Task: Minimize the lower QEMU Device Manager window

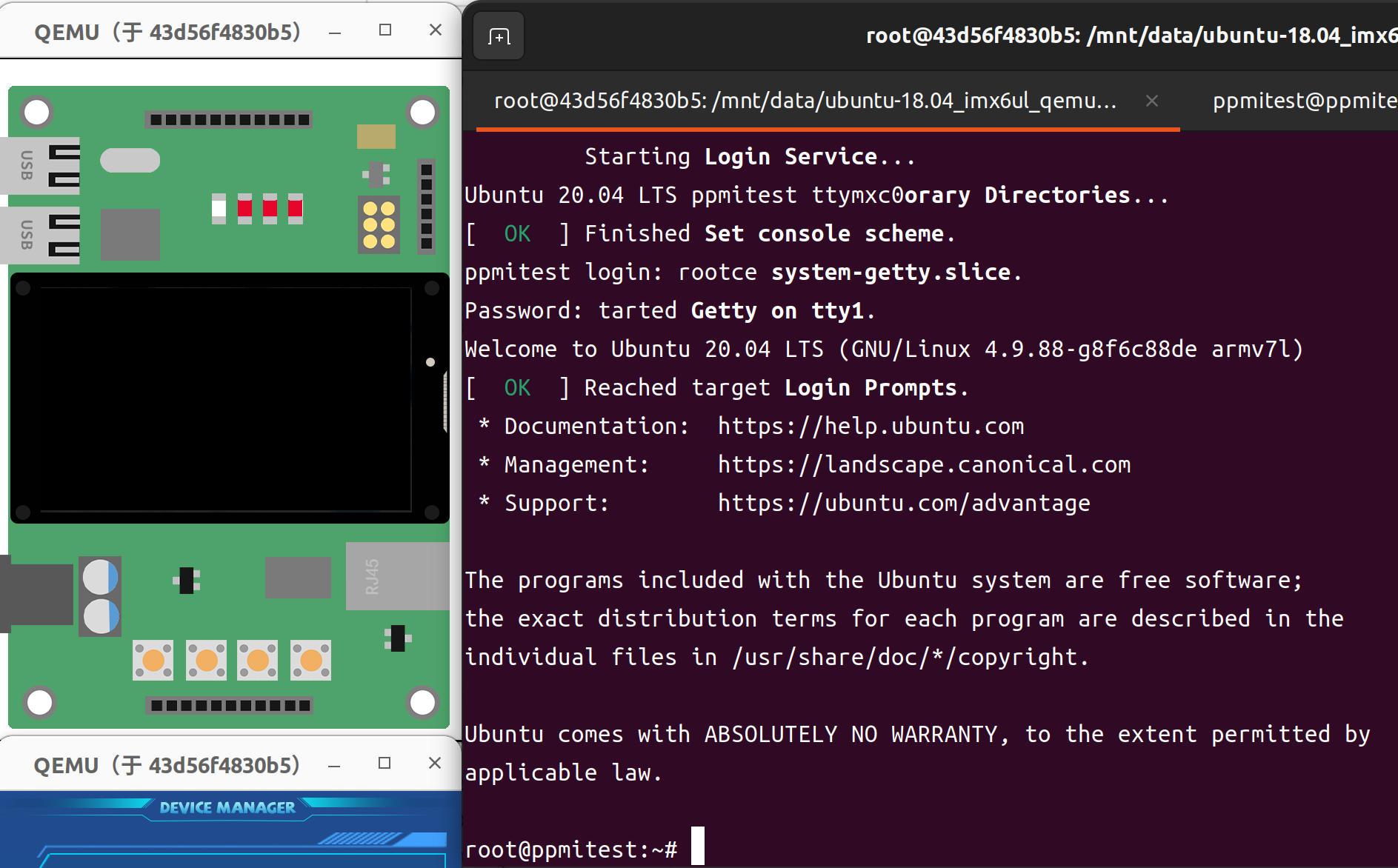Action: coord(334,765)
